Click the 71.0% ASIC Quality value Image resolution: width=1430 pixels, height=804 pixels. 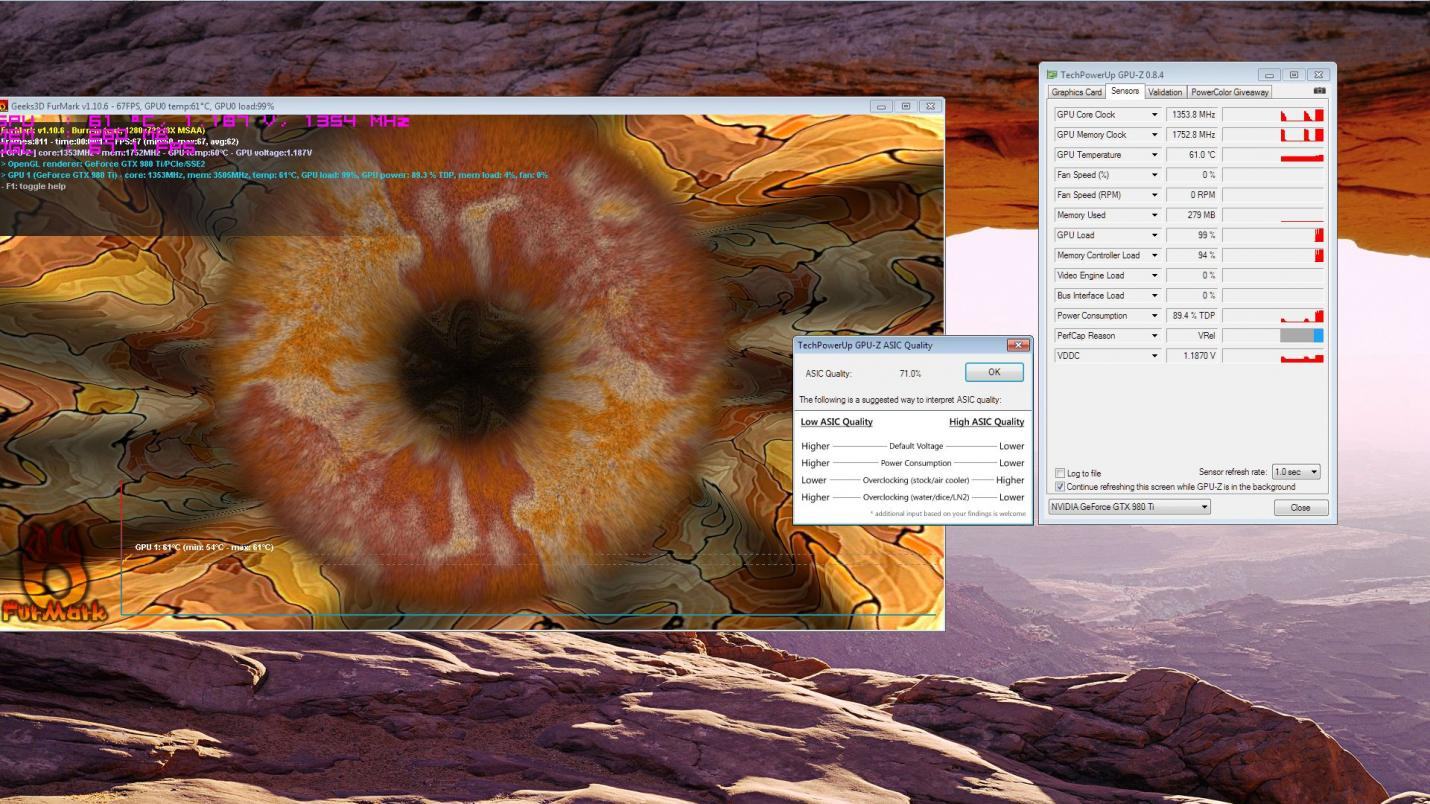(x=910, y=374)
